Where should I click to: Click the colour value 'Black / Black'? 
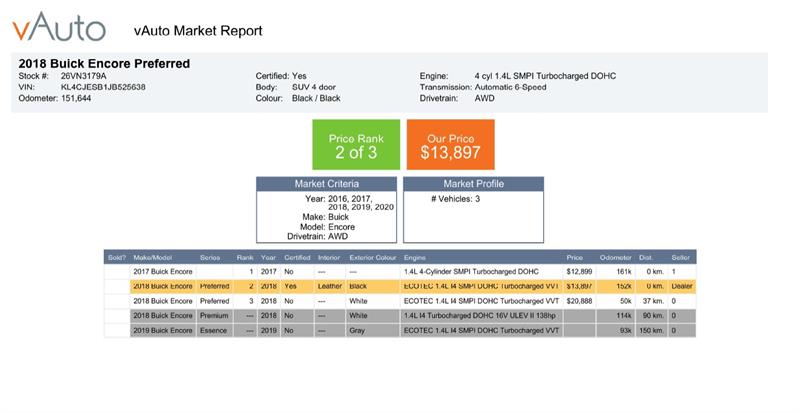pos(316,99)
